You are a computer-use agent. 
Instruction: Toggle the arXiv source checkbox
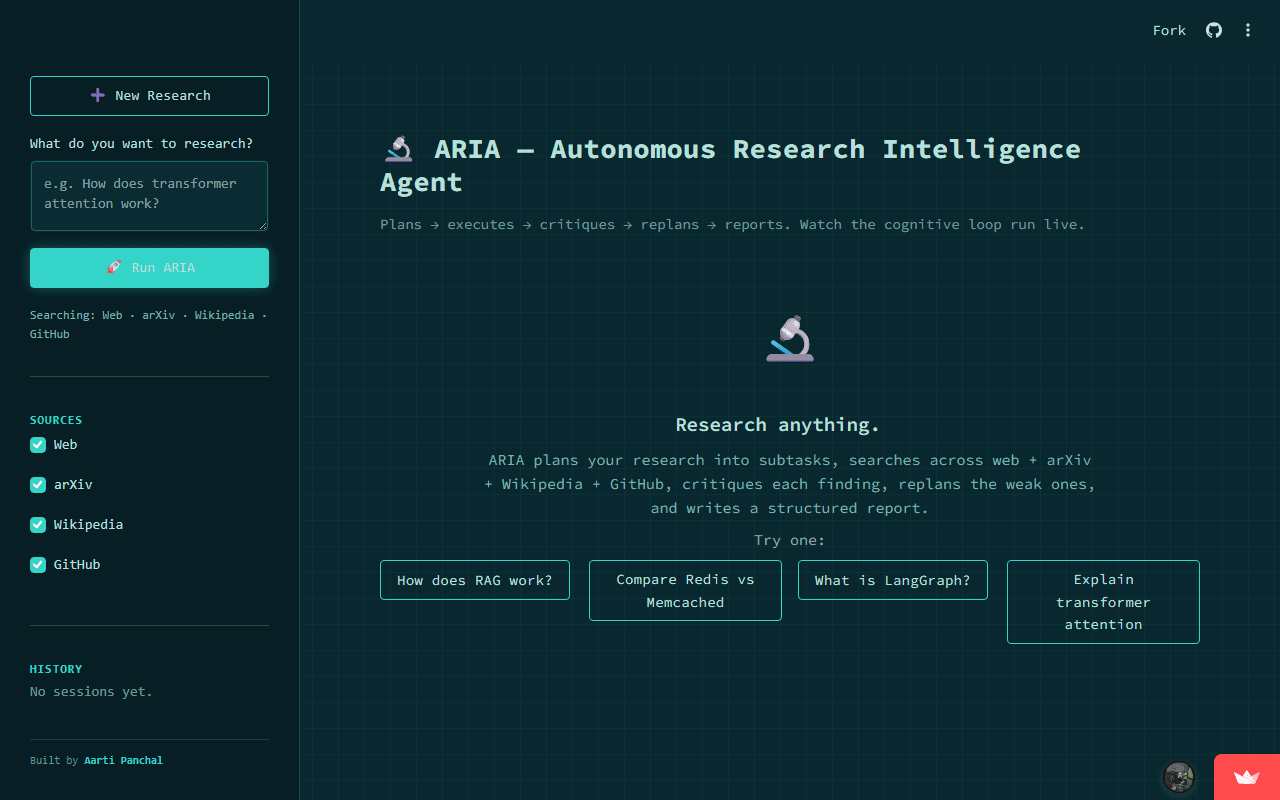tap(38, 485)
